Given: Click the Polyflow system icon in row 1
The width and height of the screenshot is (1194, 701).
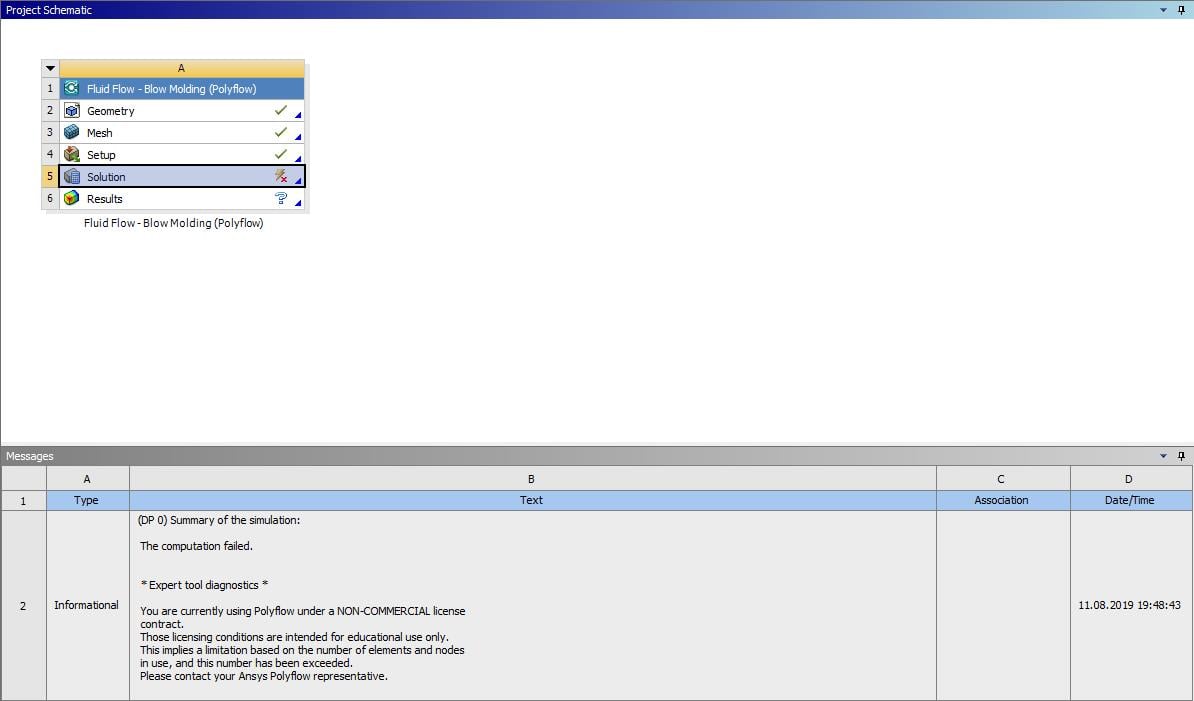Looking at the screenshot, I should 72,88.
